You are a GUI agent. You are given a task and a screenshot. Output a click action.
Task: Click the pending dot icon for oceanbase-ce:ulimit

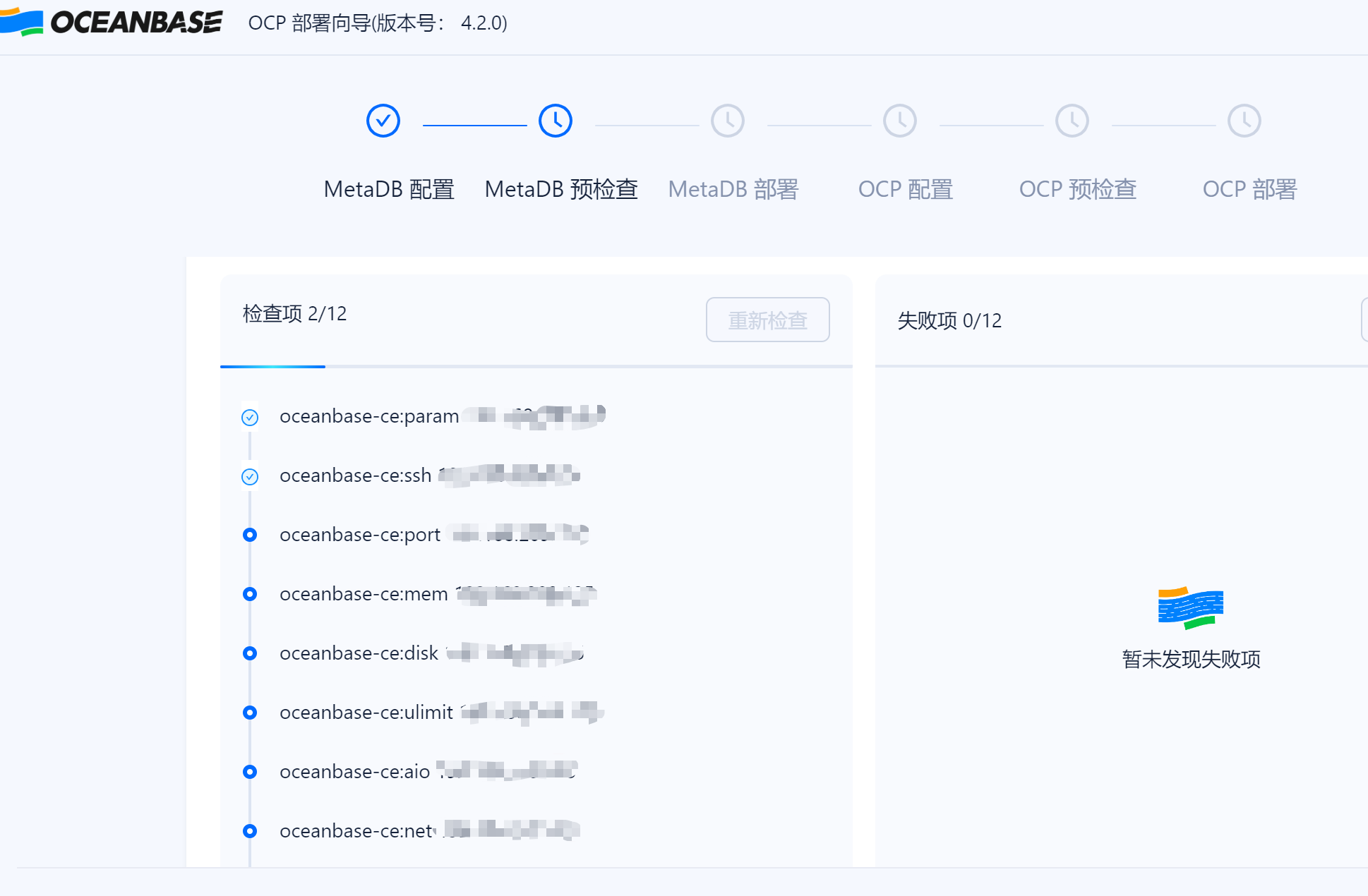tap(250, 713)
